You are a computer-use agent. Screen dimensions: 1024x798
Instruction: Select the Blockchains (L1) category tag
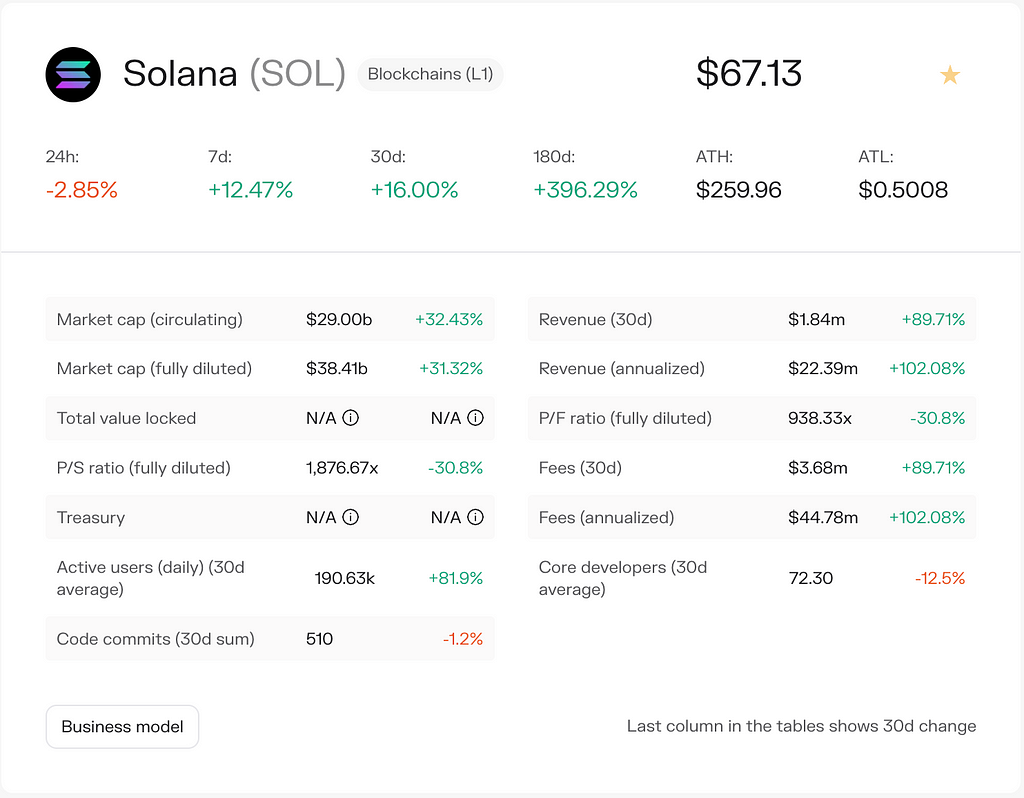pyautogui.click(x=430, y=74)
